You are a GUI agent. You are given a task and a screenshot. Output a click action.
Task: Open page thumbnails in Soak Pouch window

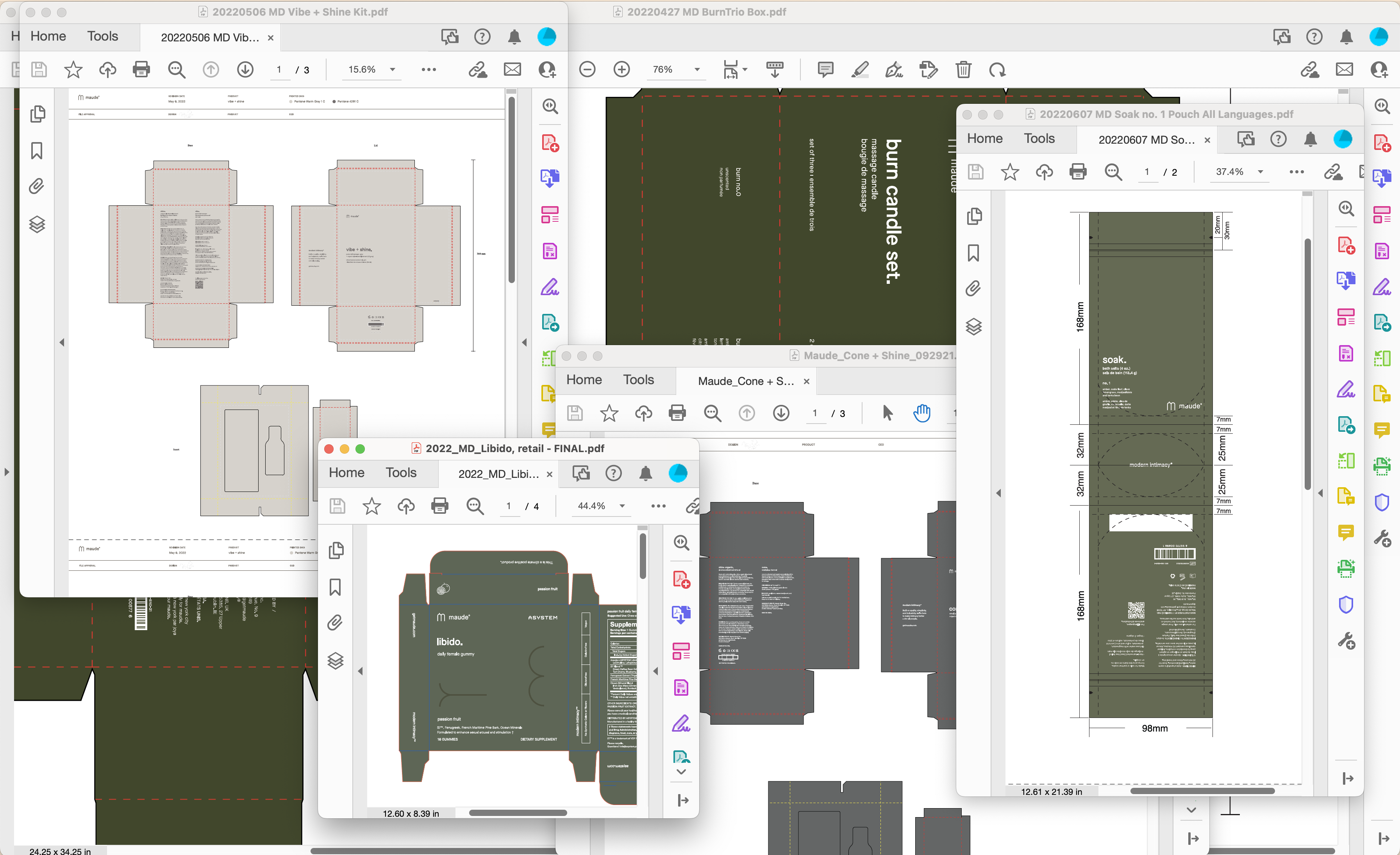click(974, 216)
